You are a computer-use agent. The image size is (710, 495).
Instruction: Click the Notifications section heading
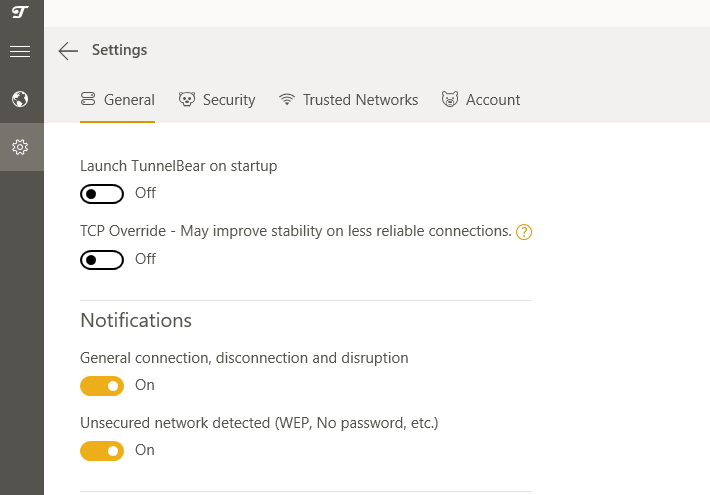click(x=136, y=320)
